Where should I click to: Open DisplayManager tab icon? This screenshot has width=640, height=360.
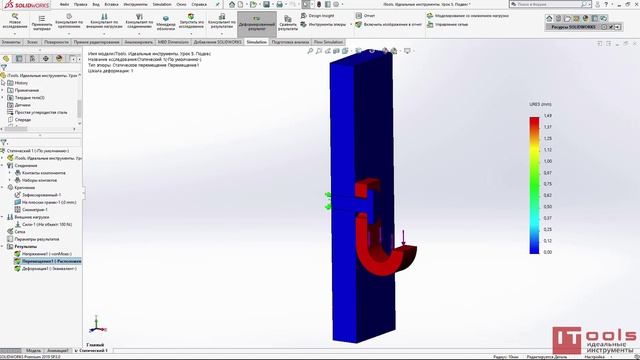click(x=59, y=59)
